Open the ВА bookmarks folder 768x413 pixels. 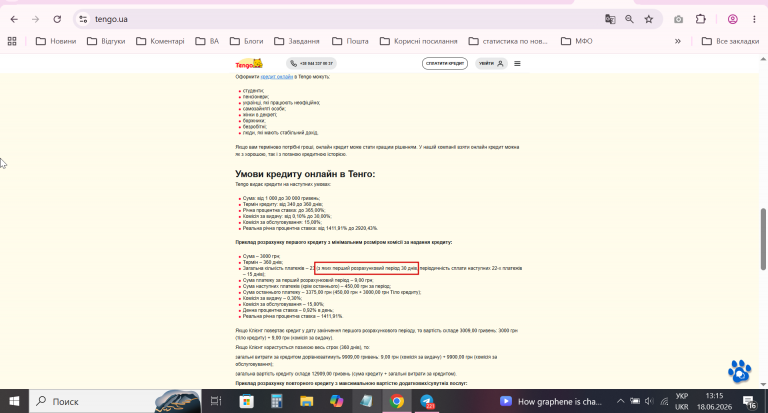click(207, 41)
